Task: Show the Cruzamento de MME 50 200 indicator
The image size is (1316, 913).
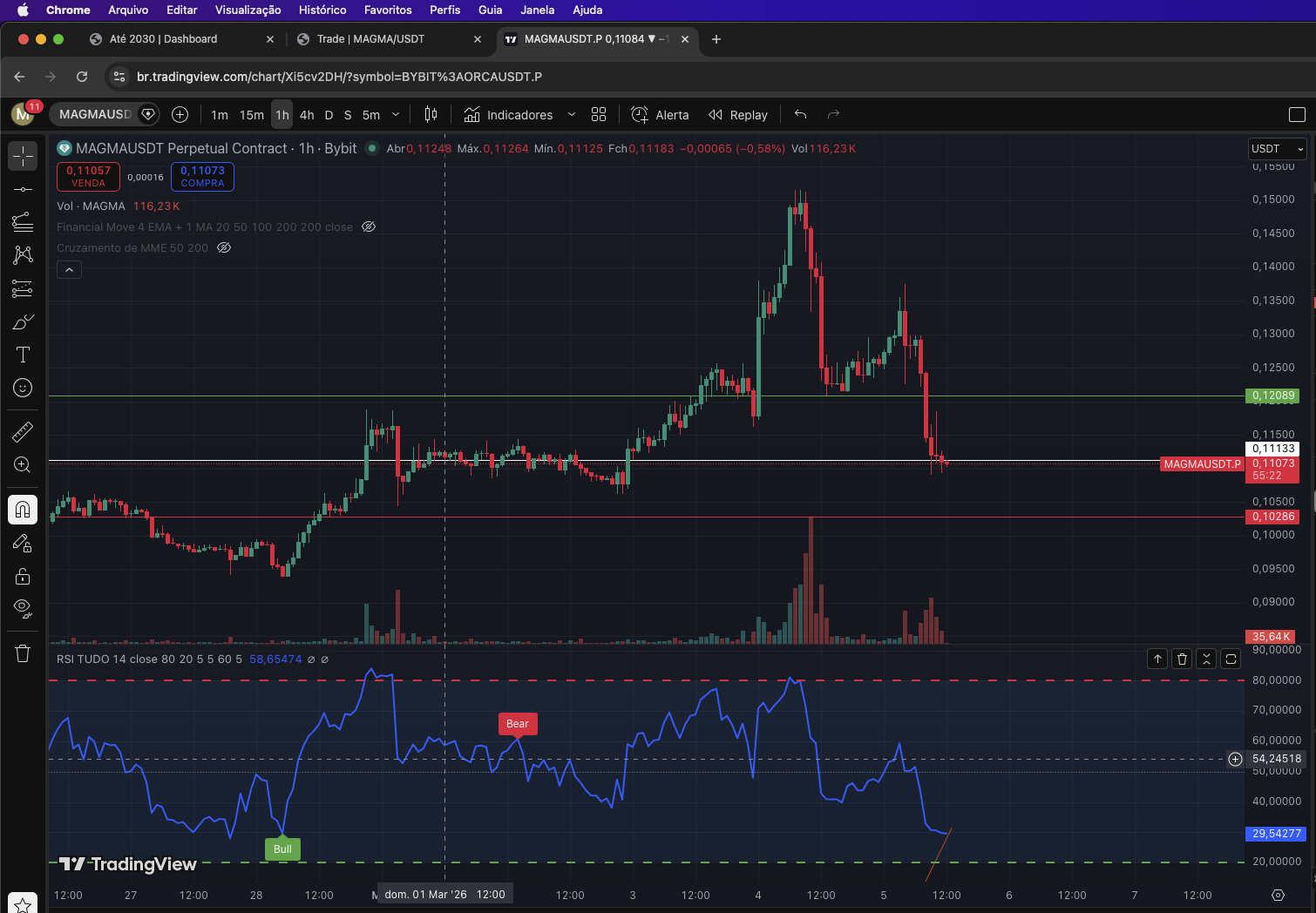Action: [x=224, y=248]
